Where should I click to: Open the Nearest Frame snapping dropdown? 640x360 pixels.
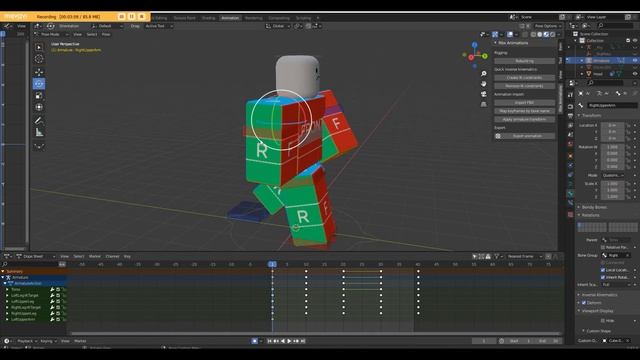point(524,256)
